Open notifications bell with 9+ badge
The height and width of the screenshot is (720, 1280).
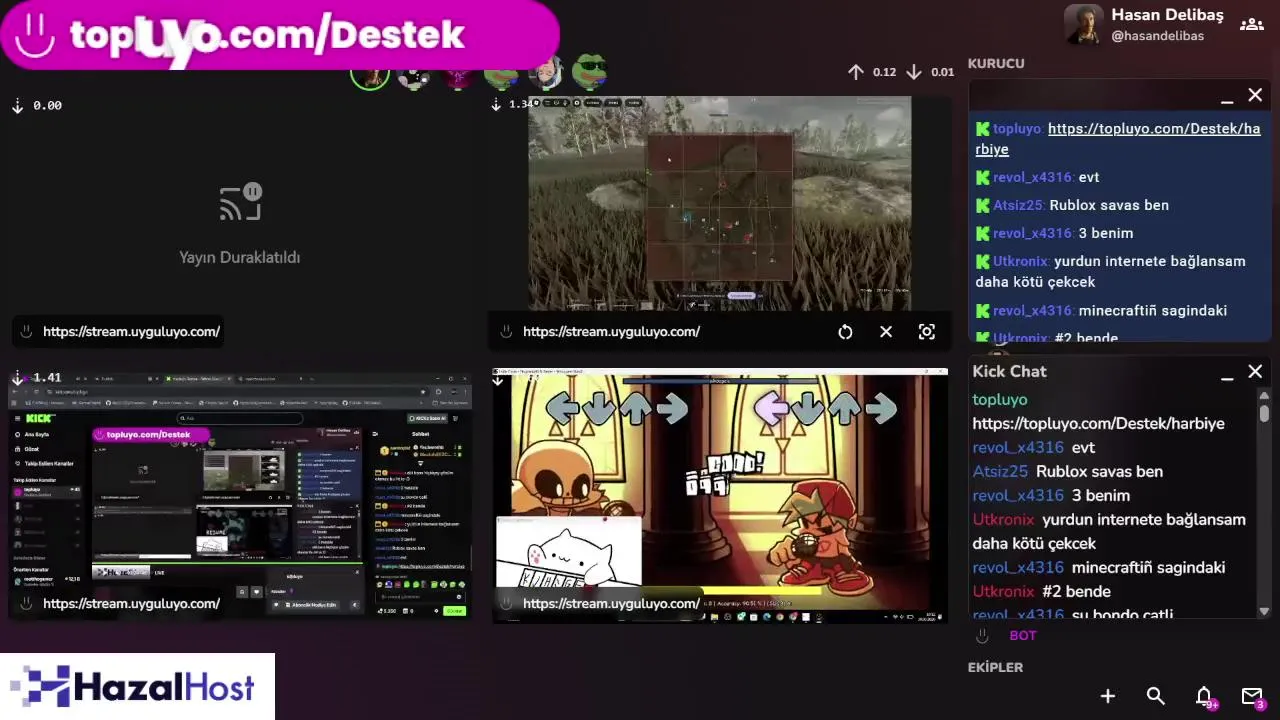coord(1205,697)
